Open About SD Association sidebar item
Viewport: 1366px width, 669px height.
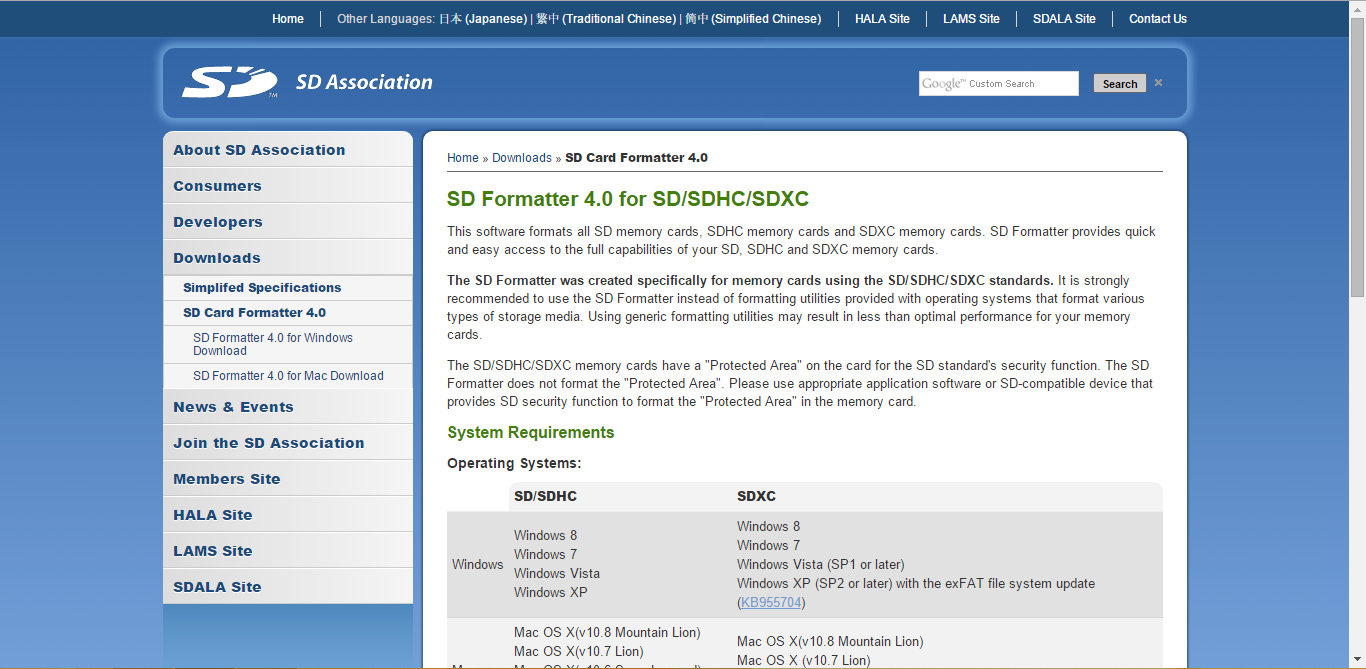point(288,150)
